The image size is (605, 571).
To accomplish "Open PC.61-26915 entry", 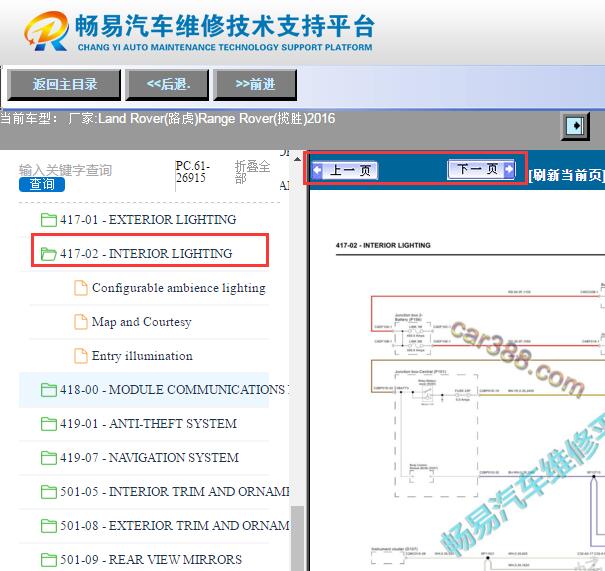I will (x=193, y=172).
